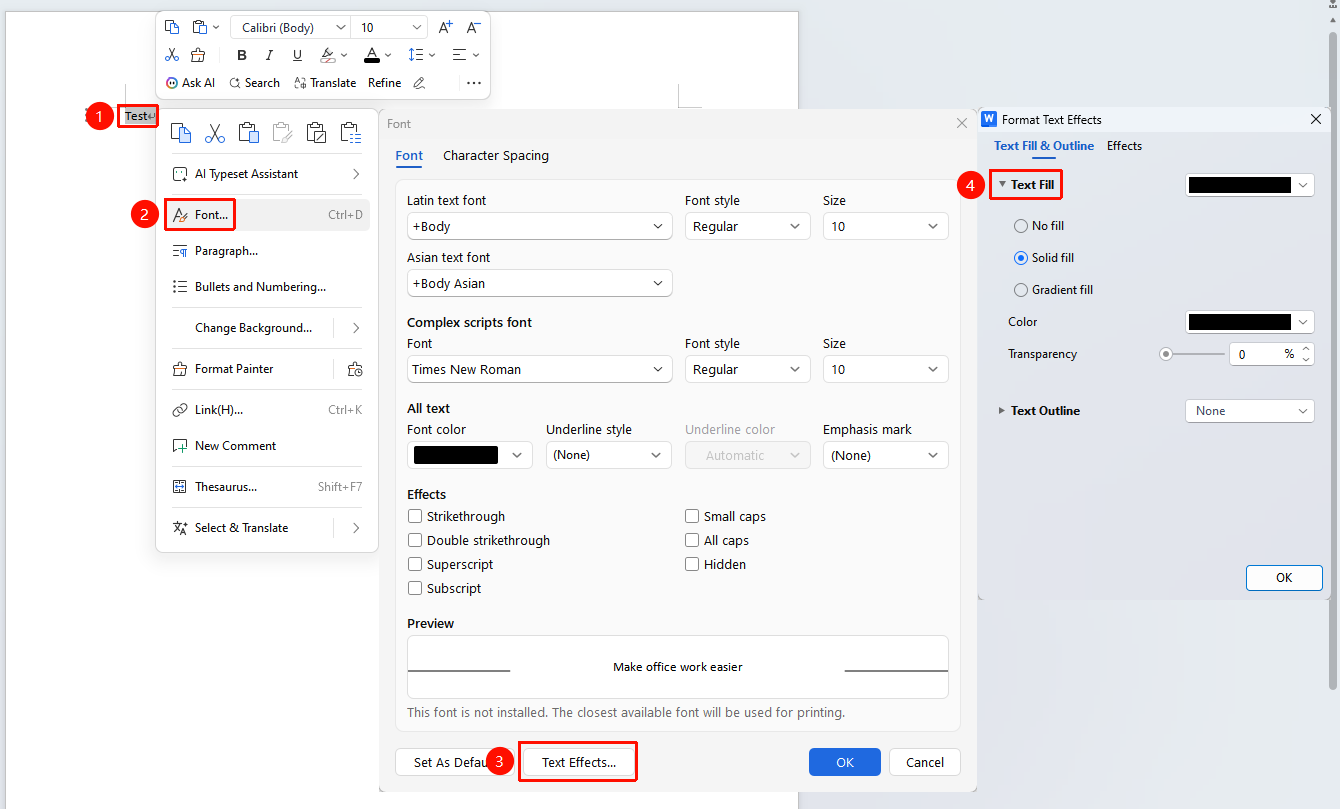Enable the Small caps checkbox
Viewport: 1340px width, 809px height.
[692, 517]
